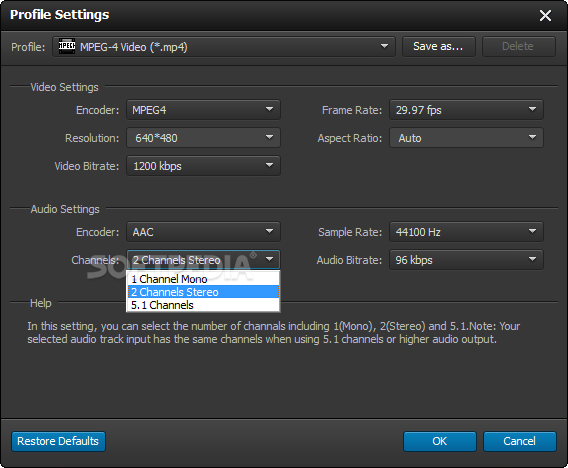Click the MPEG film icon in Profile box
The height and width of the screenshot is (468, 568).
click(67, 46)
